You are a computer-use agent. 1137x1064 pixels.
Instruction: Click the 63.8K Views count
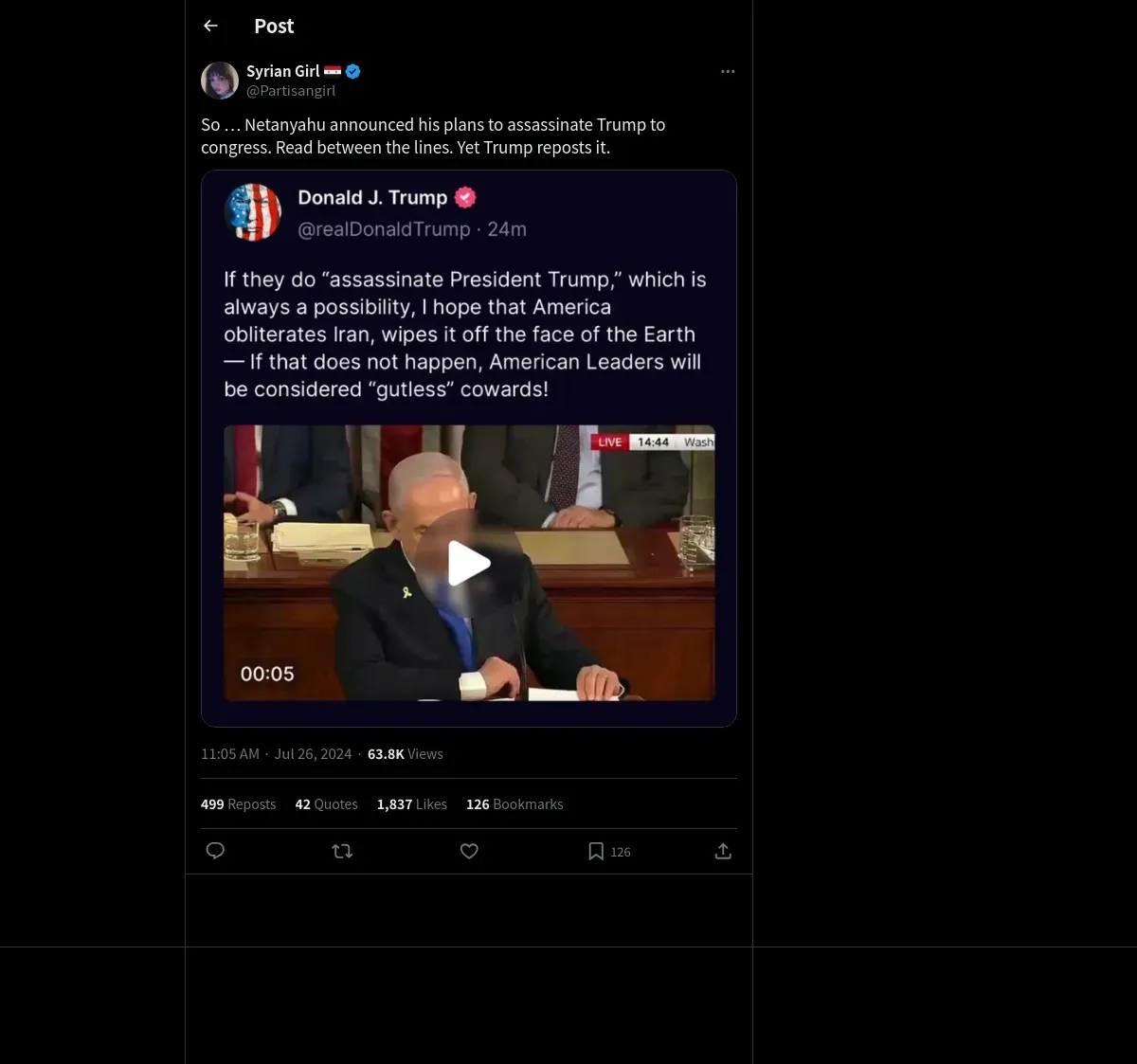point(405,754)
